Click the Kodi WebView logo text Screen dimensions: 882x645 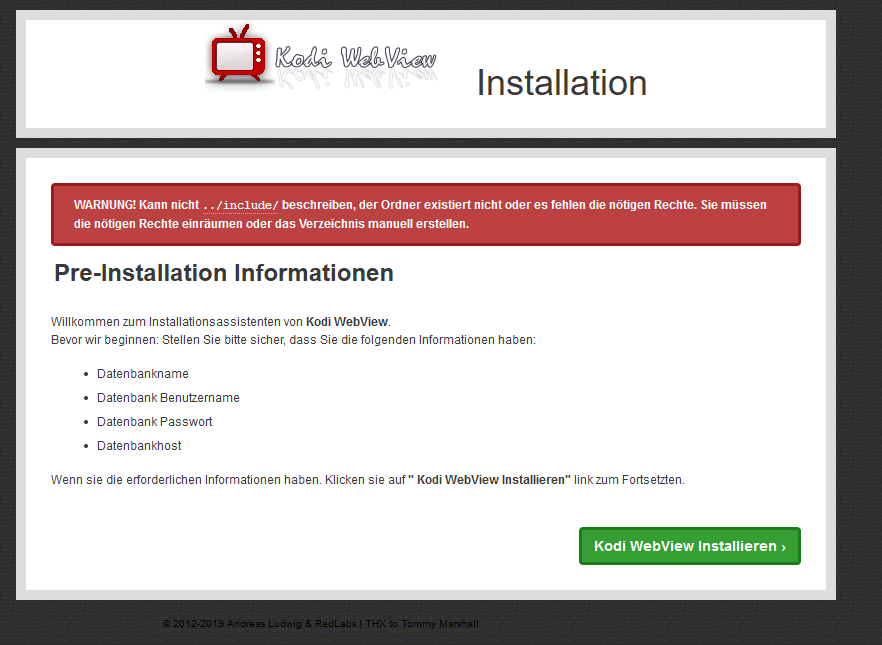(356, 57)
